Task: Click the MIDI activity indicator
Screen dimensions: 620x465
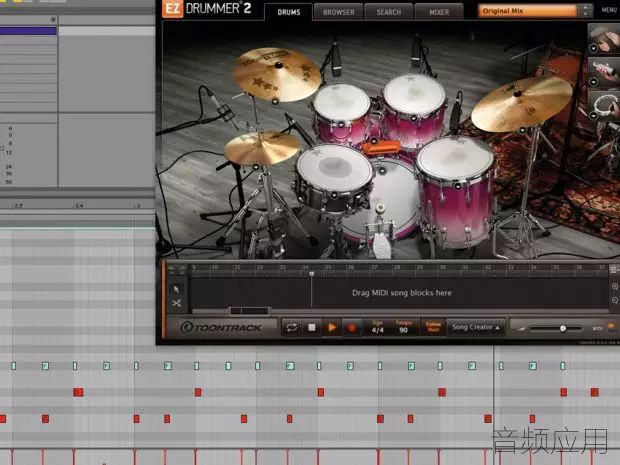Action: tap(611, 327)
